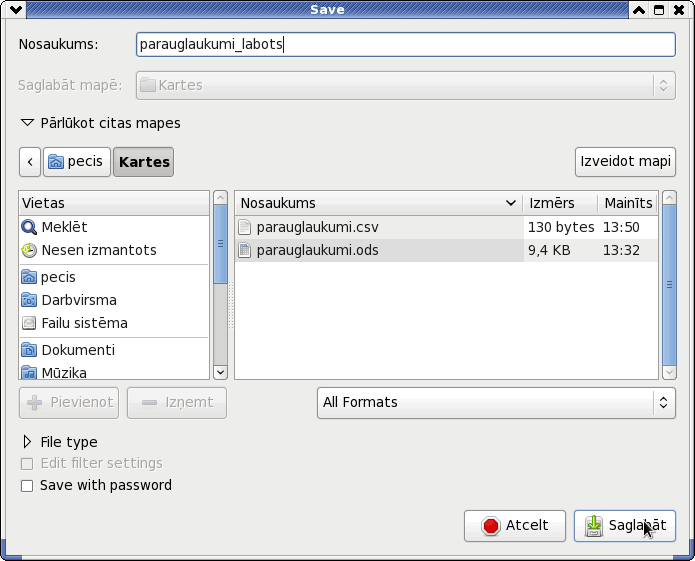Select the parauglaukumi.ods file name
Image resolution: width=695 pixels, height=561 pixels.
click(317, 250)
